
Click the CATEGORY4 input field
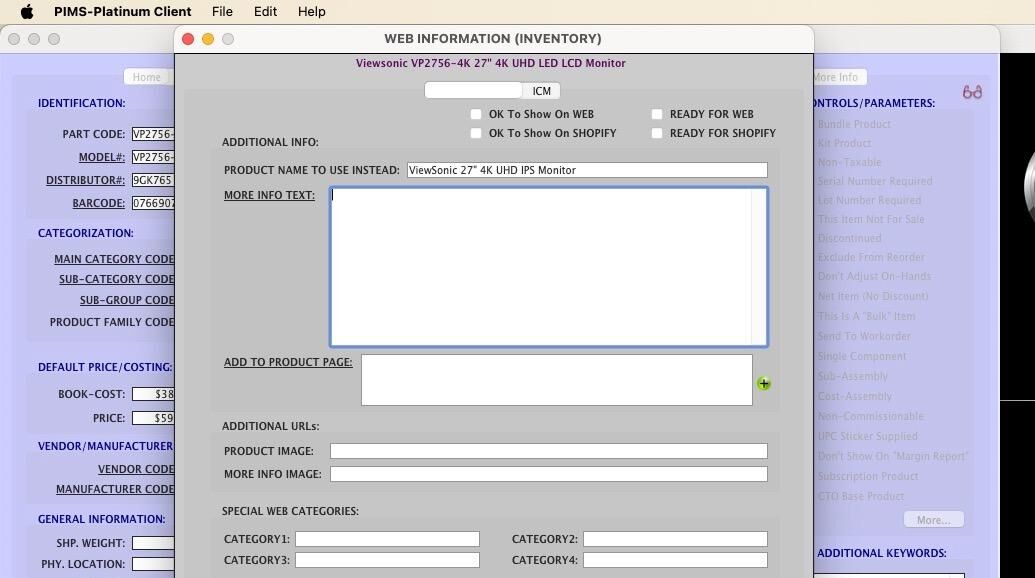tap(675, 560)
